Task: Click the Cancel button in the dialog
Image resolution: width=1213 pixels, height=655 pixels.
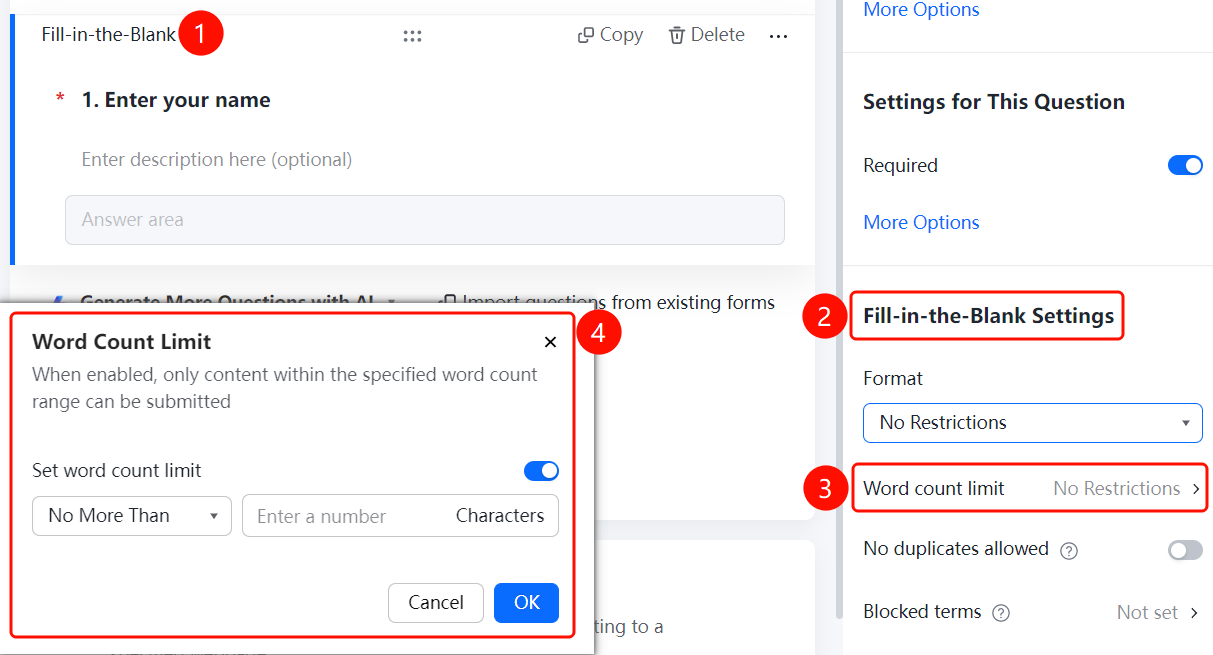Action: (x=436, y=603)
